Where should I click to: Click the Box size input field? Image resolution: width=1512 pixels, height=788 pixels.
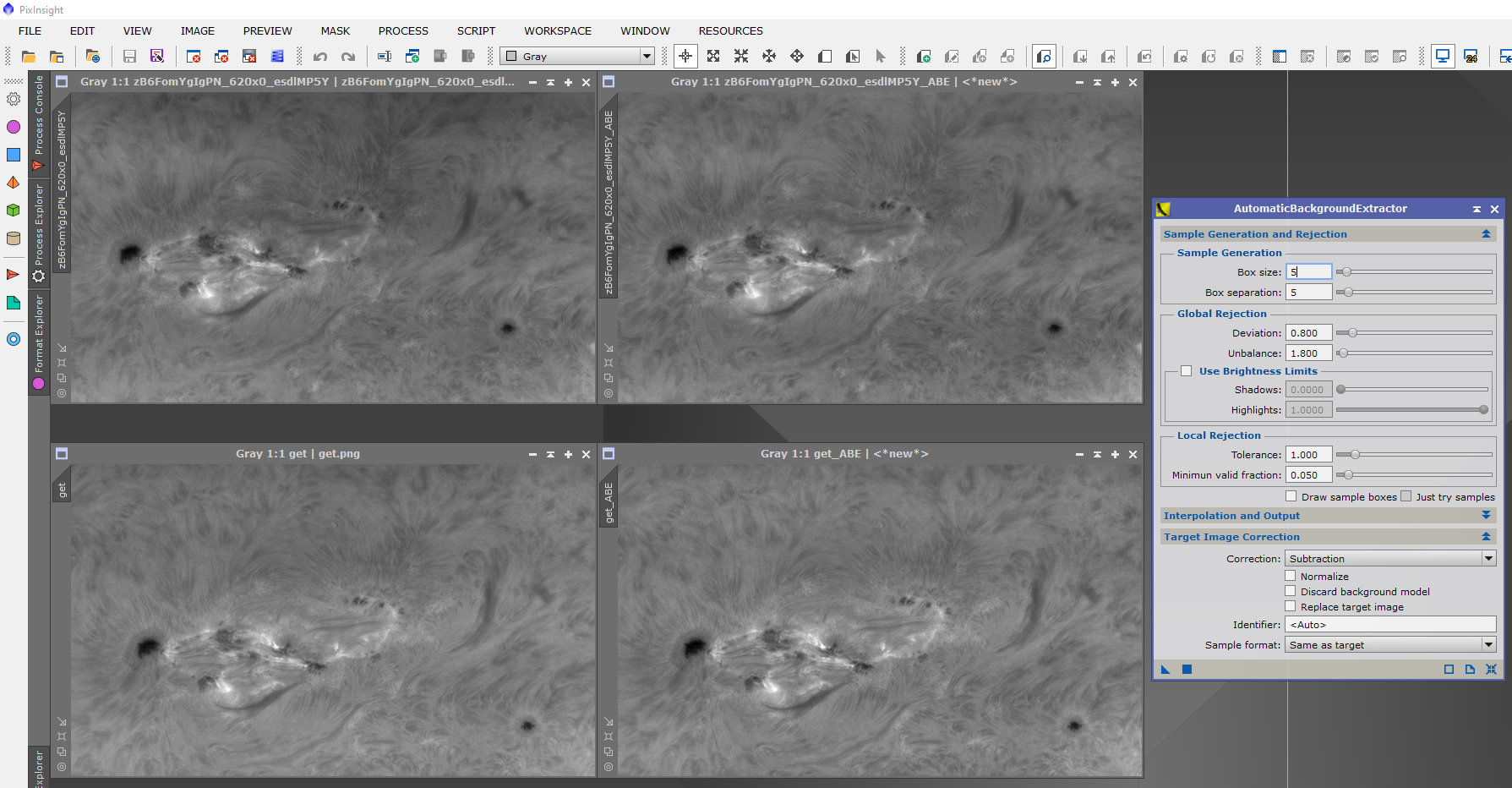coord(1308,272)
